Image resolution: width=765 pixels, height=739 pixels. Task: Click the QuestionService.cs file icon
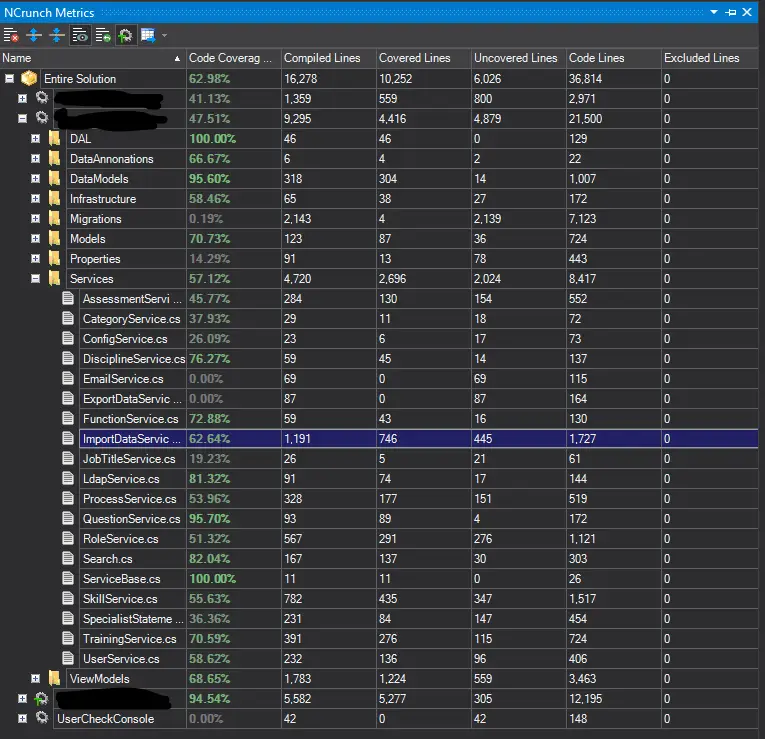(68, 519)
